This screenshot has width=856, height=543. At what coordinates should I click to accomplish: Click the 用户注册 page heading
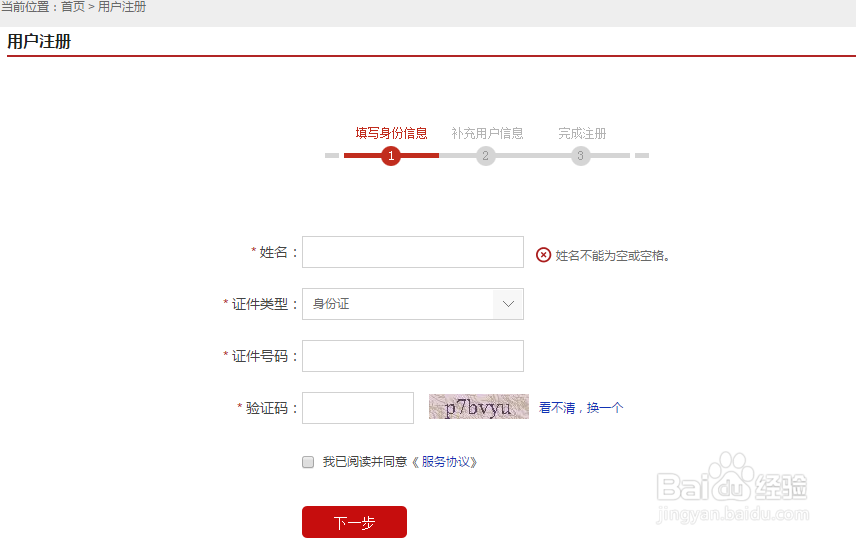(39, 41)
